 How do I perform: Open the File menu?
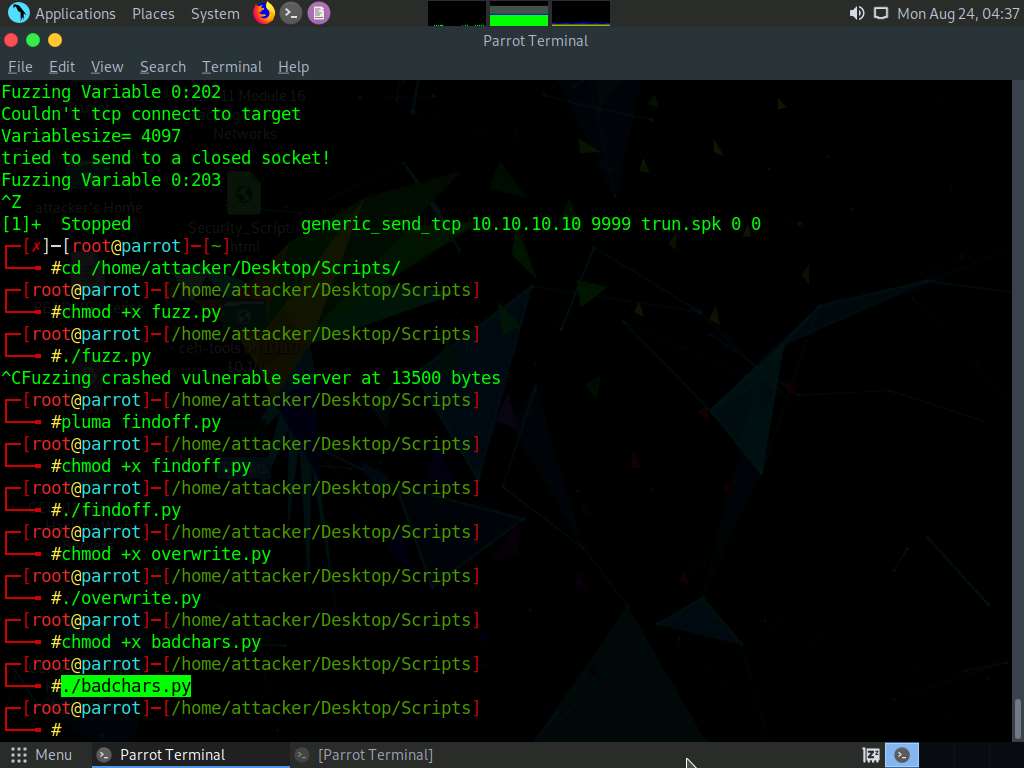[20, 67]
